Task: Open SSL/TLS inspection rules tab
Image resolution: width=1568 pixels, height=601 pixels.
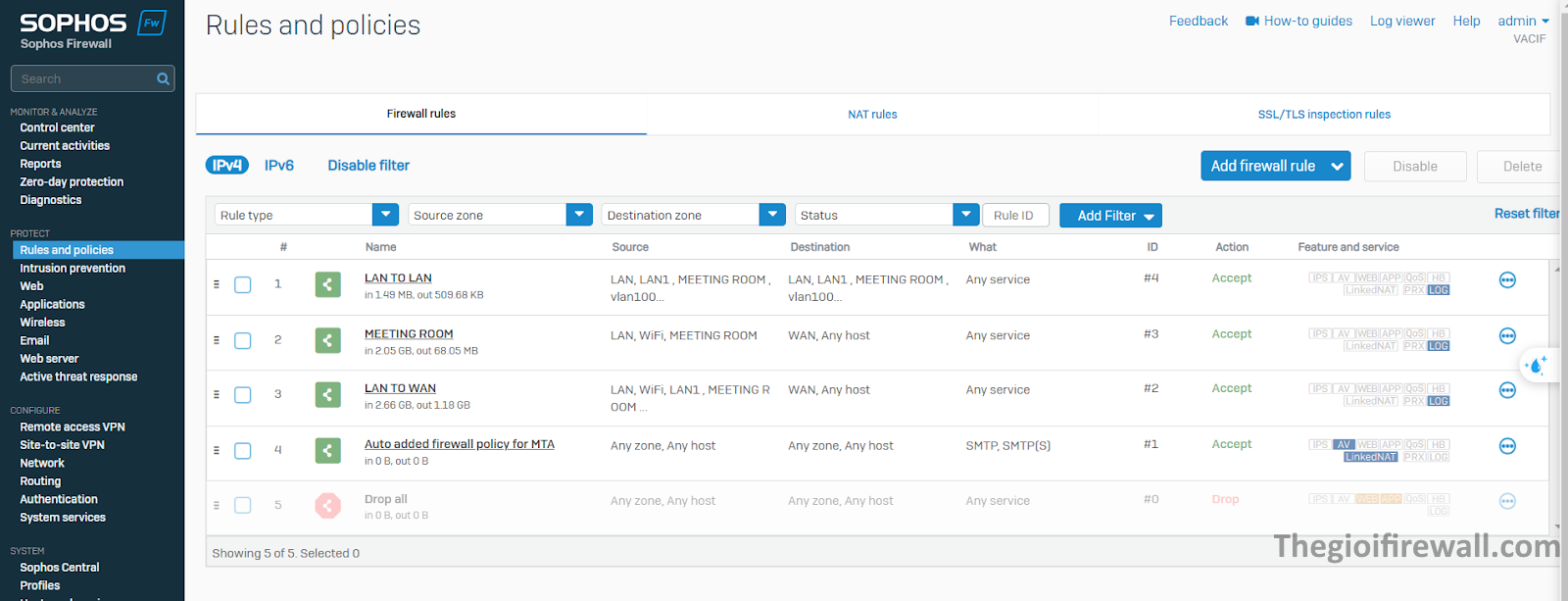Action: tap(1324, 115)
